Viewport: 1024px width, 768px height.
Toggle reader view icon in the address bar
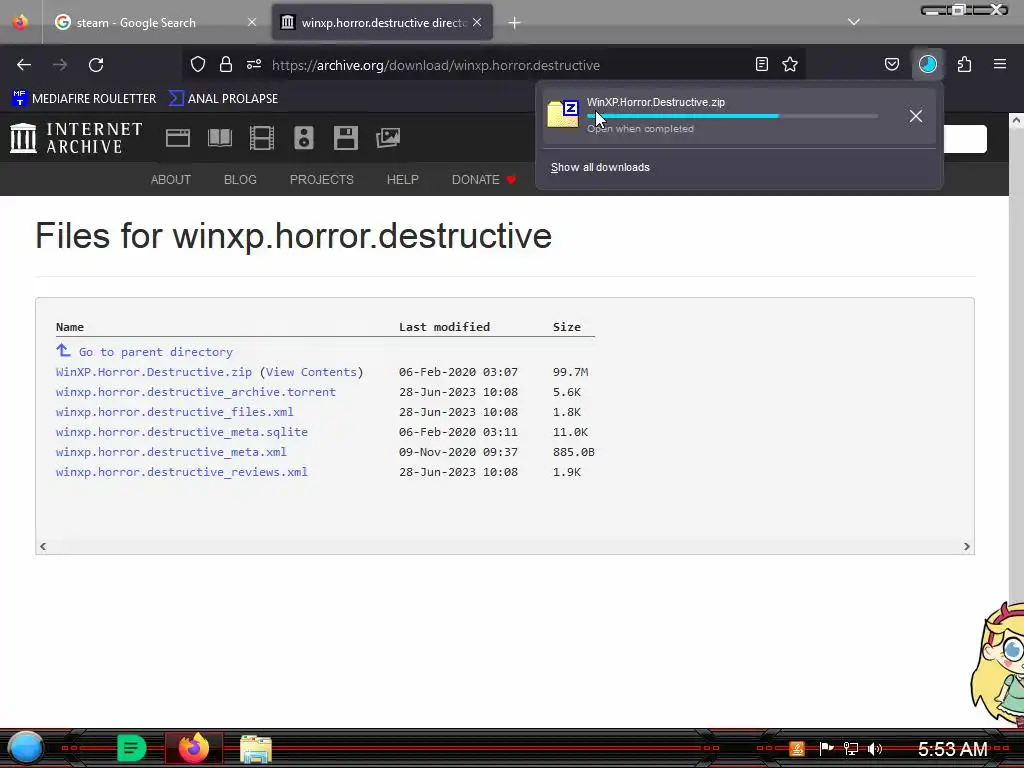761,64
